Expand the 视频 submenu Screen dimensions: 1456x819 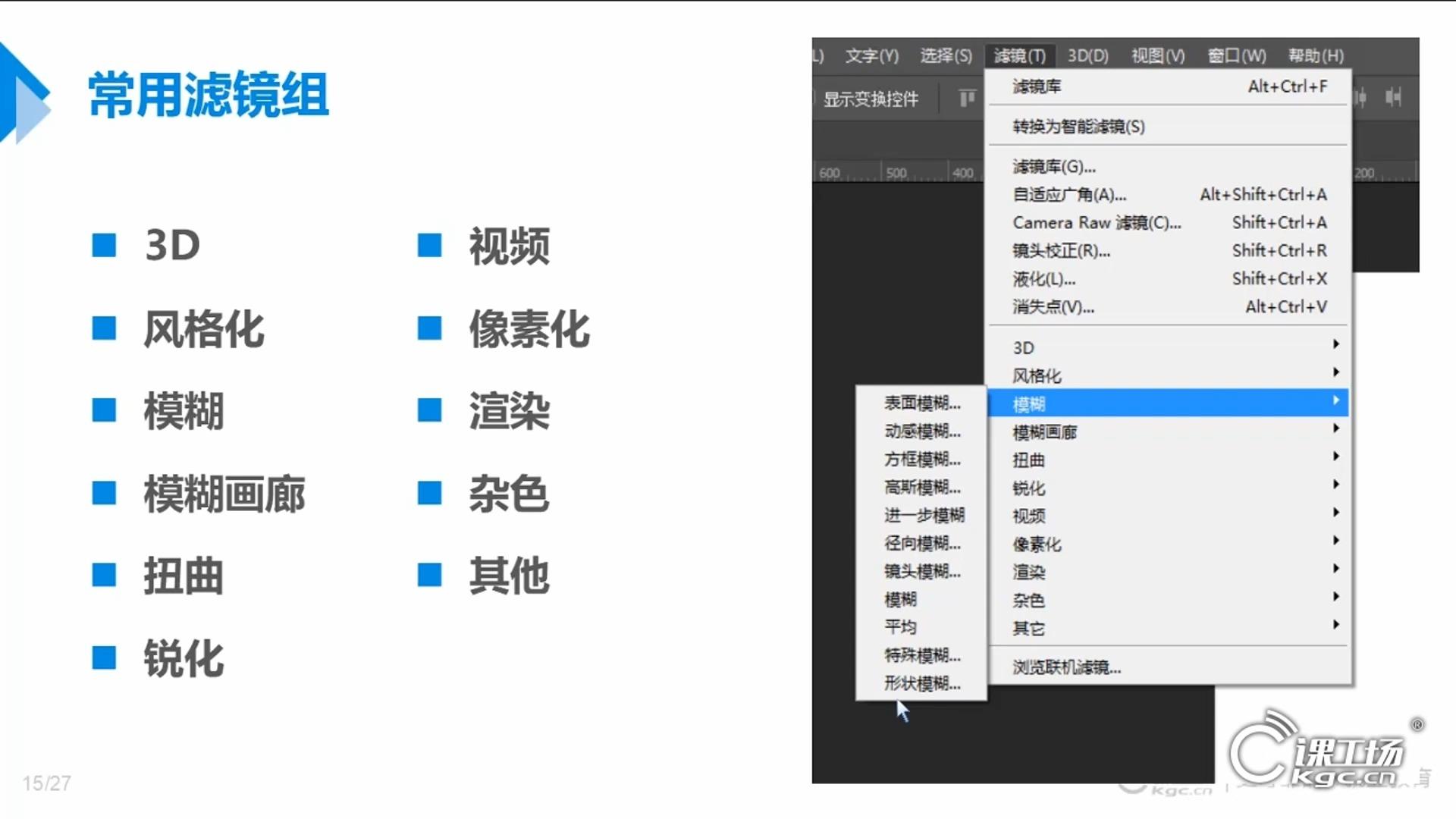tap(1169, 516)
